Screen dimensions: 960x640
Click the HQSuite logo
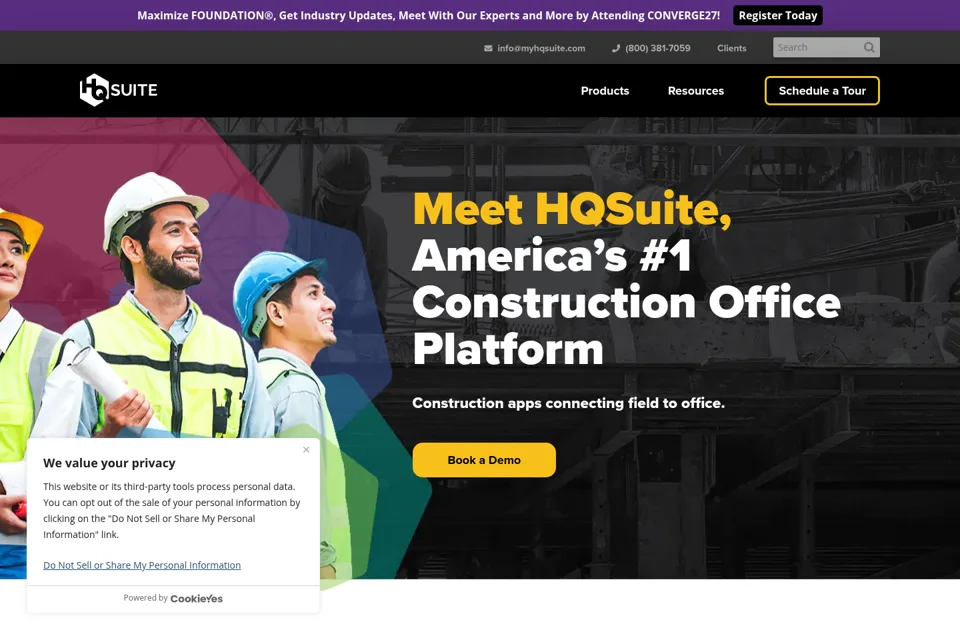(x=118, y=90)
